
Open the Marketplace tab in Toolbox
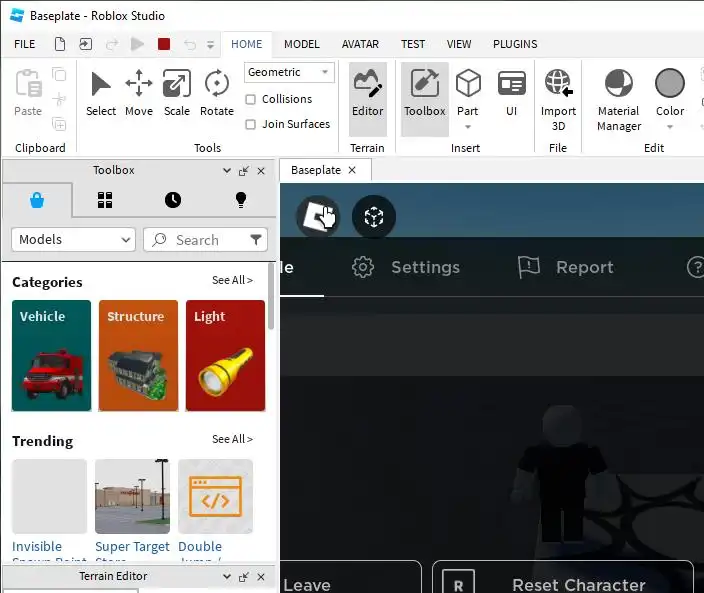[x=37, y=200]
